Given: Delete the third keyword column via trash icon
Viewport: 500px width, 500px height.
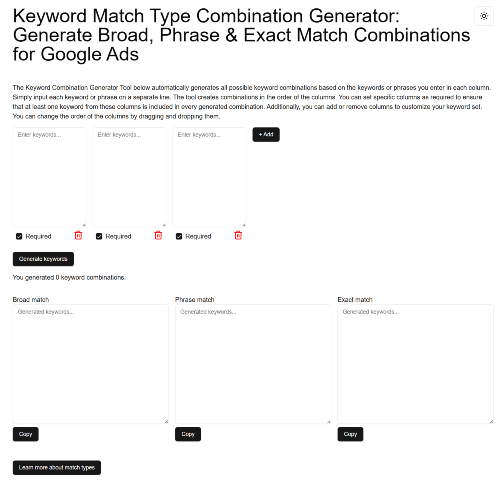Looking at the screenshot, I should click(238, 236).
